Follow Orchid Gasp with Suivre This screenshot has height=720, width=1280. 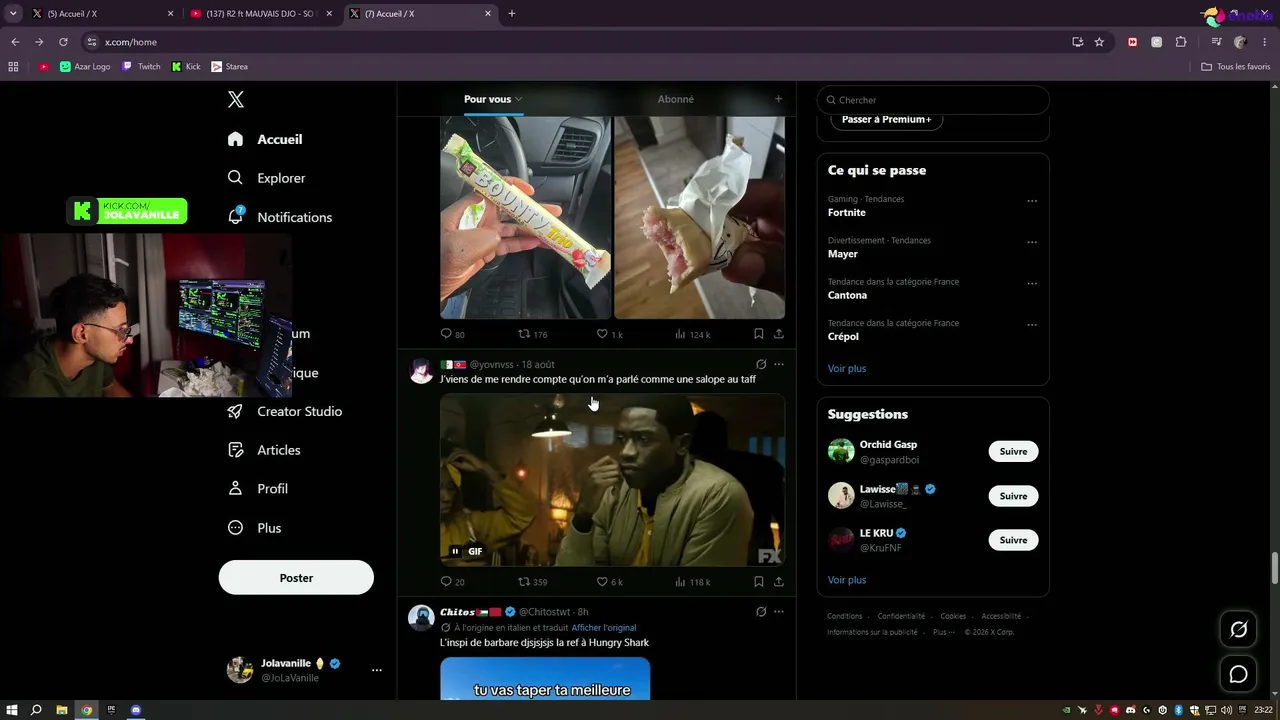[x=1013, y=452]
